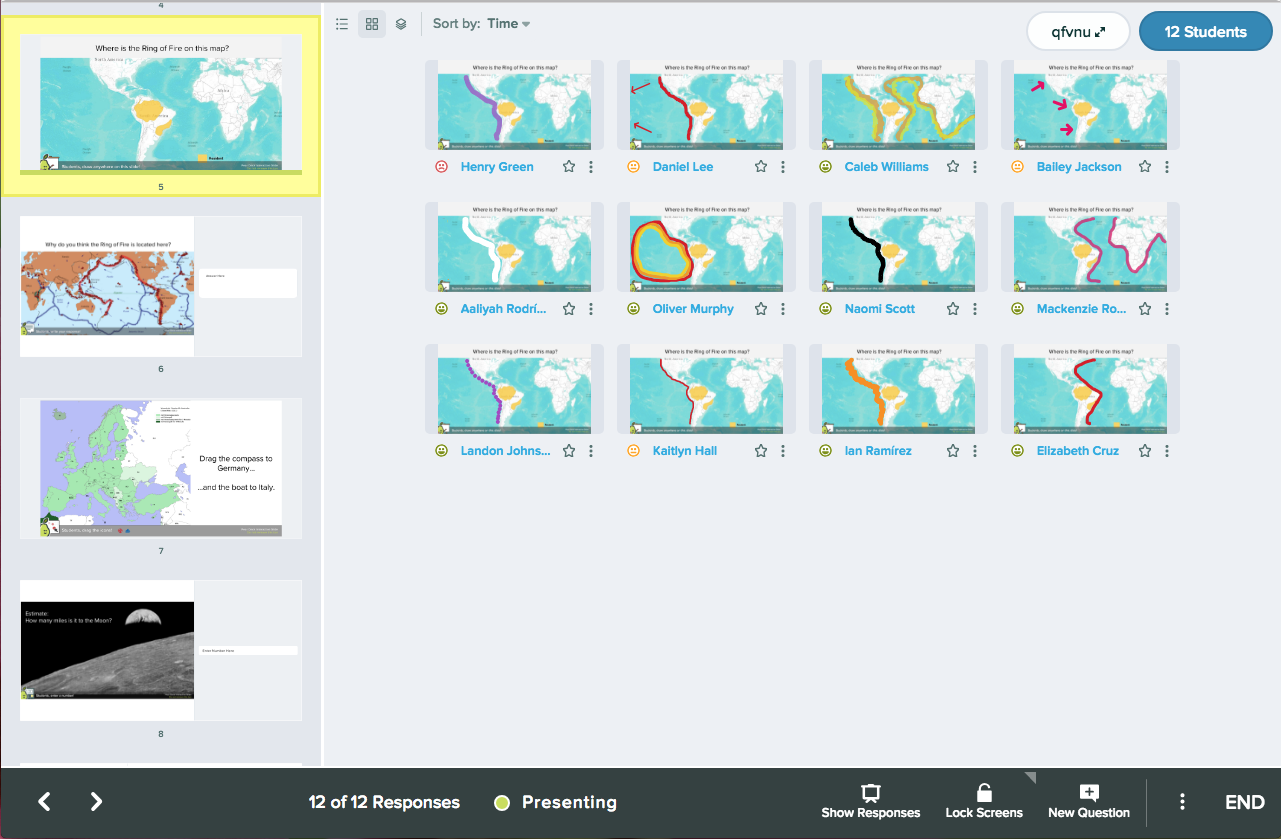Select slide 7 with the Europe map

coord(160,467)
